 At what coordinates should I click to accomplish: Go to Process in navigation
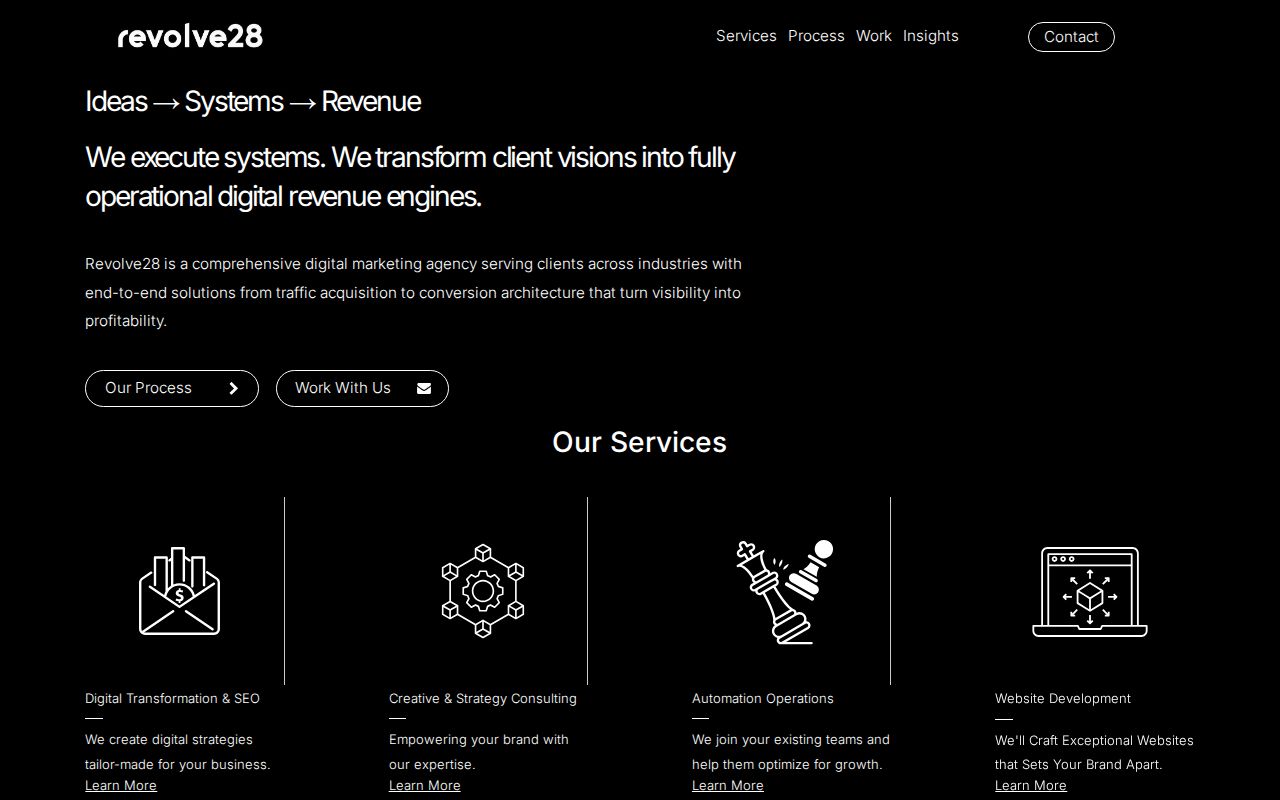816,36
